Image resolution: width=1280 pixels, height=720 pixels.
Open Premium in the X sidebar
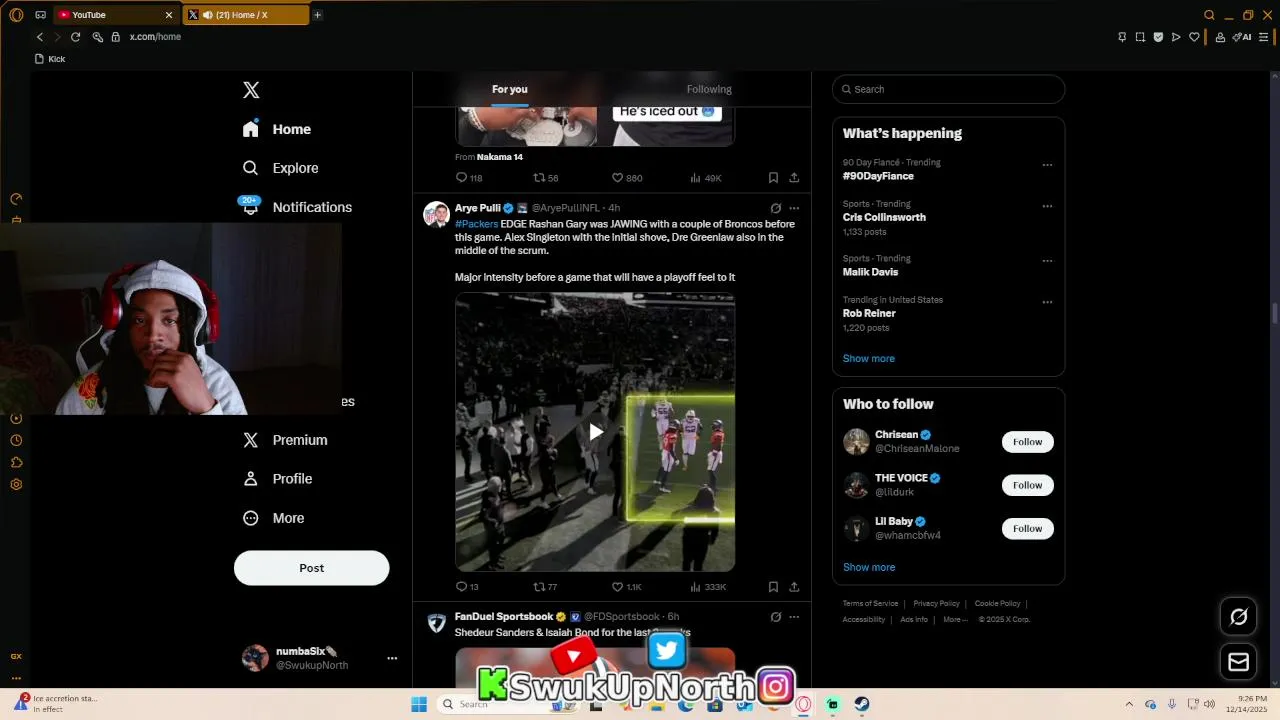(x=285, y=440)
